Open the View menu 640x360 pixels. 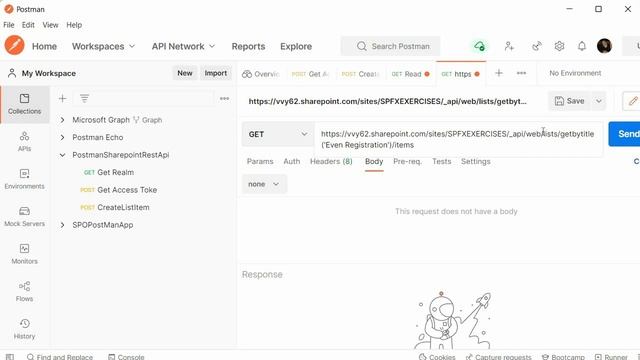[50, 25]
